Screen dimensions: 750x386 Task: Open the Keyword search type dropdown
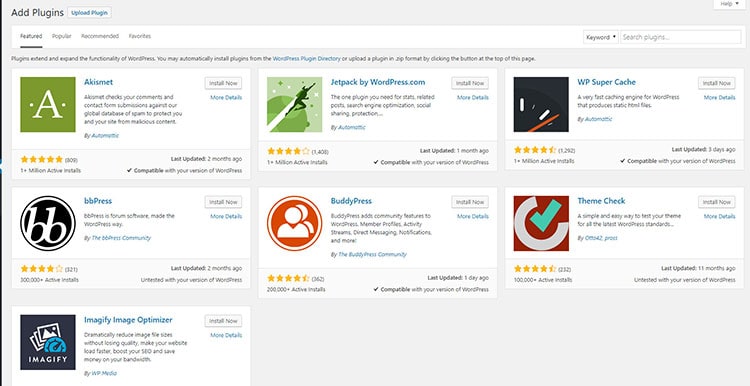[601, 37]
